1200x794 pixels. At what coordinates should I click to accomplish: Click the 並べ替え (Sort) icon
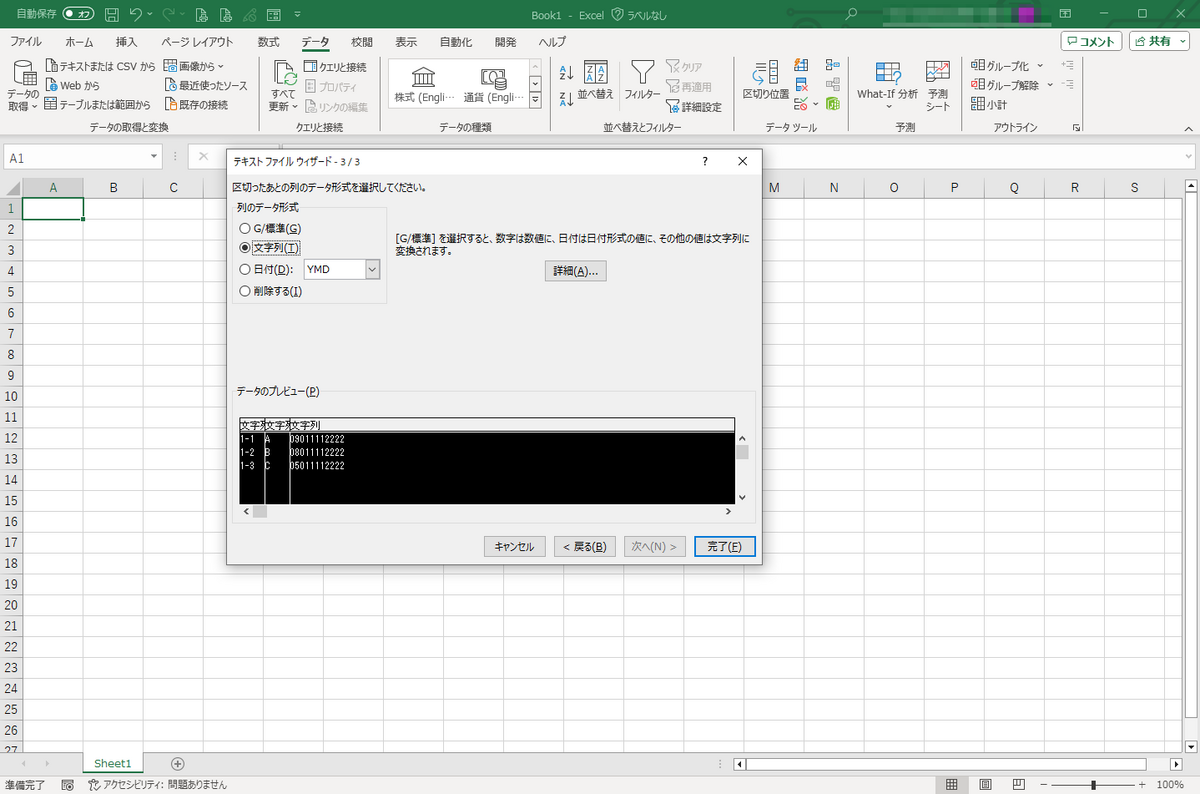coord(594,80)
